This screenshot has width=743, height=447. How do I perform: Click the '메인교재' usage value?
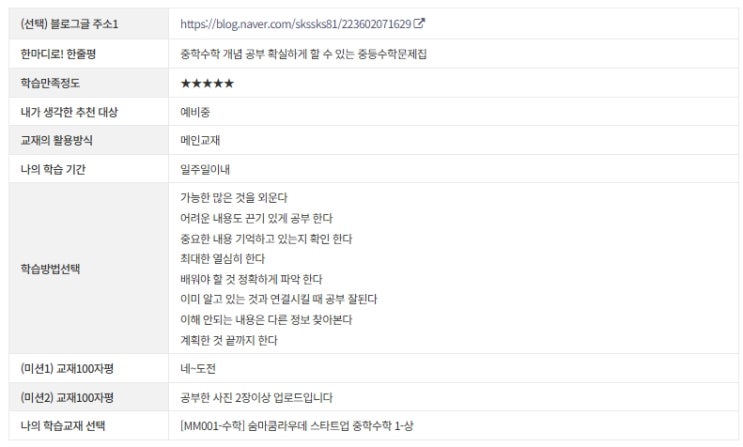click(x=200, y=140)
